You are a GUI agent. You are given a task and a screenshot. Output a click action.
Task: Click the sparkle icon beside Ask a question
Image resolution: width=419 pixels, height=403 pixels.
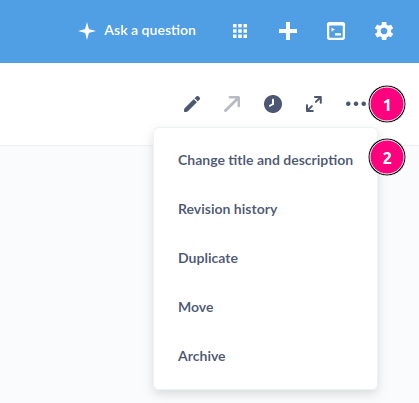coord(87,31)
